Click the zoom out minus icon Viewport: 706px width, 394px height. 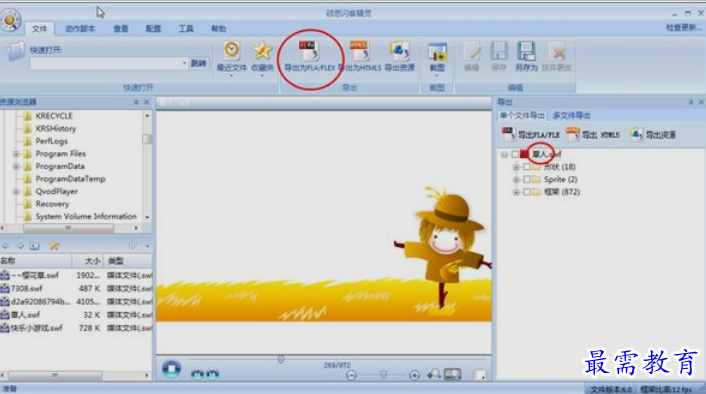[x=352, y=375]
